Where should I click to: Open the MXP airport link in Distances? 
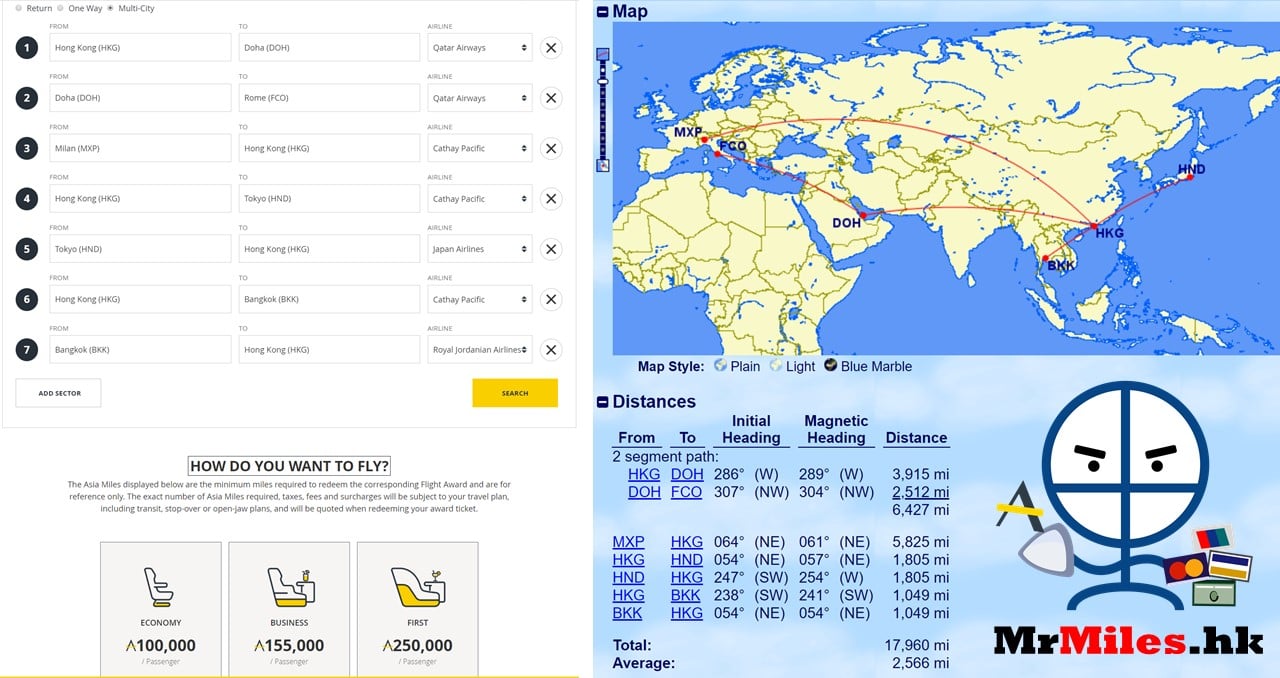tap(629, 542)
